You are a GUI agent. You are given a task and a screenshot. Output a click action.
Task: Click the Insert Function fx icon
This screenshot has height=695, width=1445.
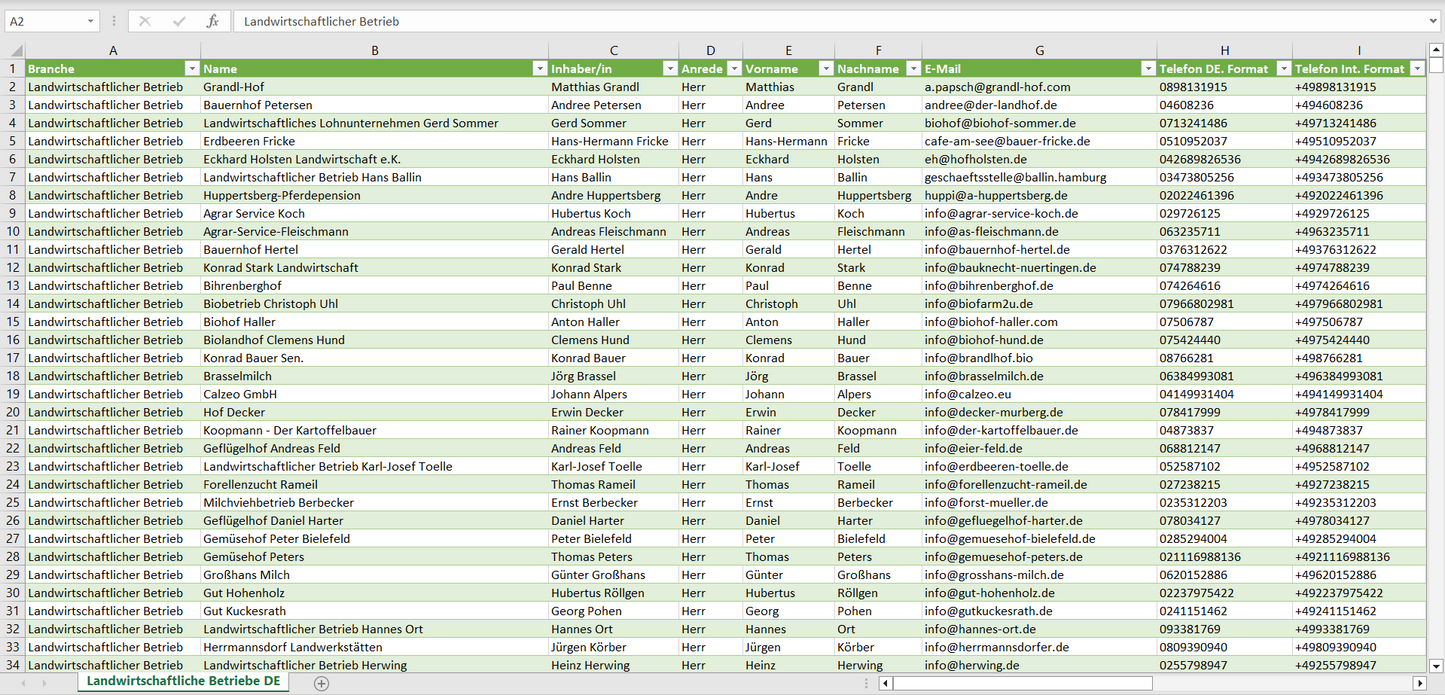click(212, 21)
